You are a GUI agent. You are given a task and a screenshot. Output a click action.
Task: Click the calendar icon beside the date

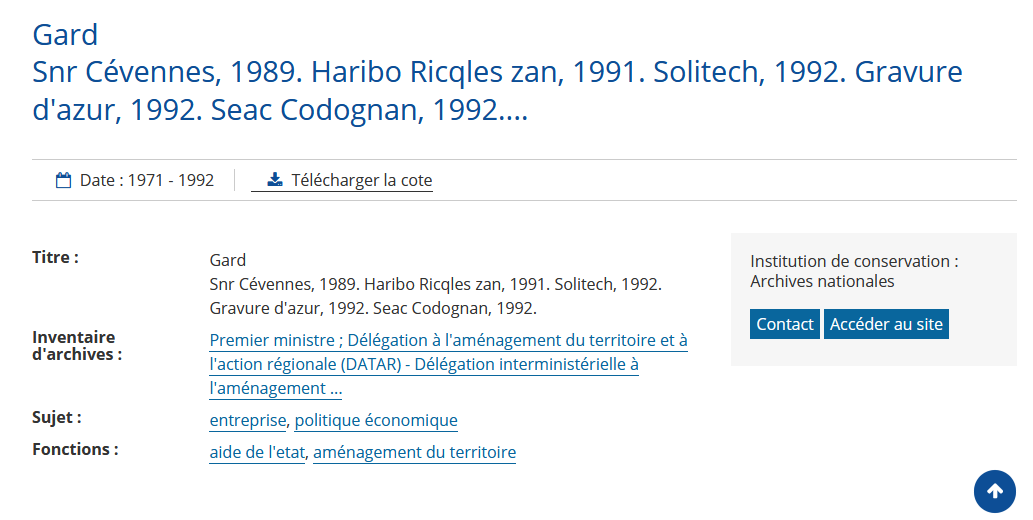(x=63, y=180)
